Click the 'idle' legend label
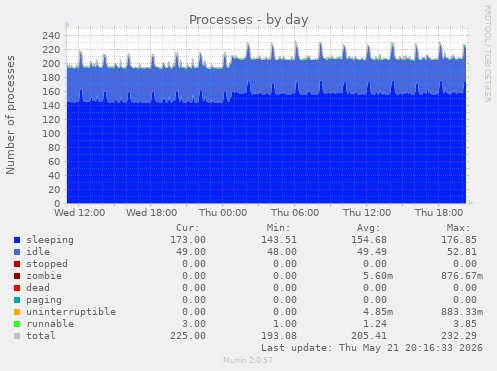The image size is (497, 371). pos(38,252)
